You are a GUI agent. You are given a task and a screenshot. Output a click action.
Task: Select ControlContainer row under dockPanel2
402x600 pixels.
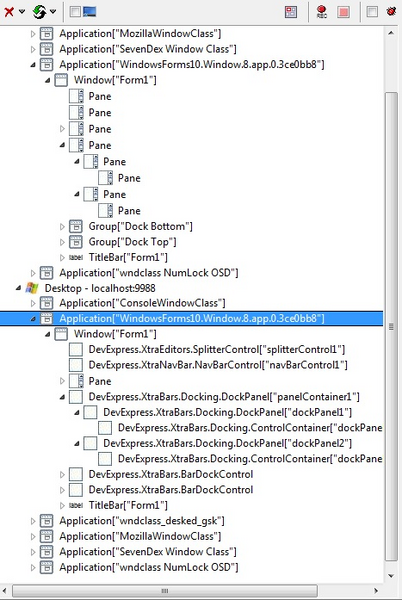click(250, 459)
